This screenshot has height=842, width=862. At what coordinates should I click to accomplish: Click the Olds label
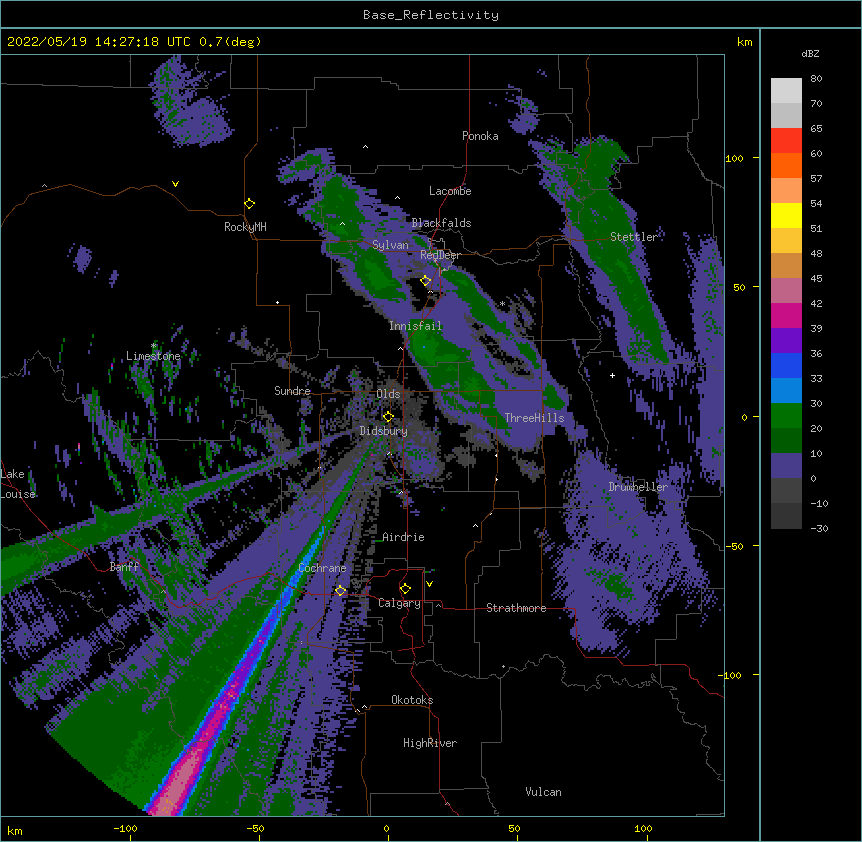388,394
